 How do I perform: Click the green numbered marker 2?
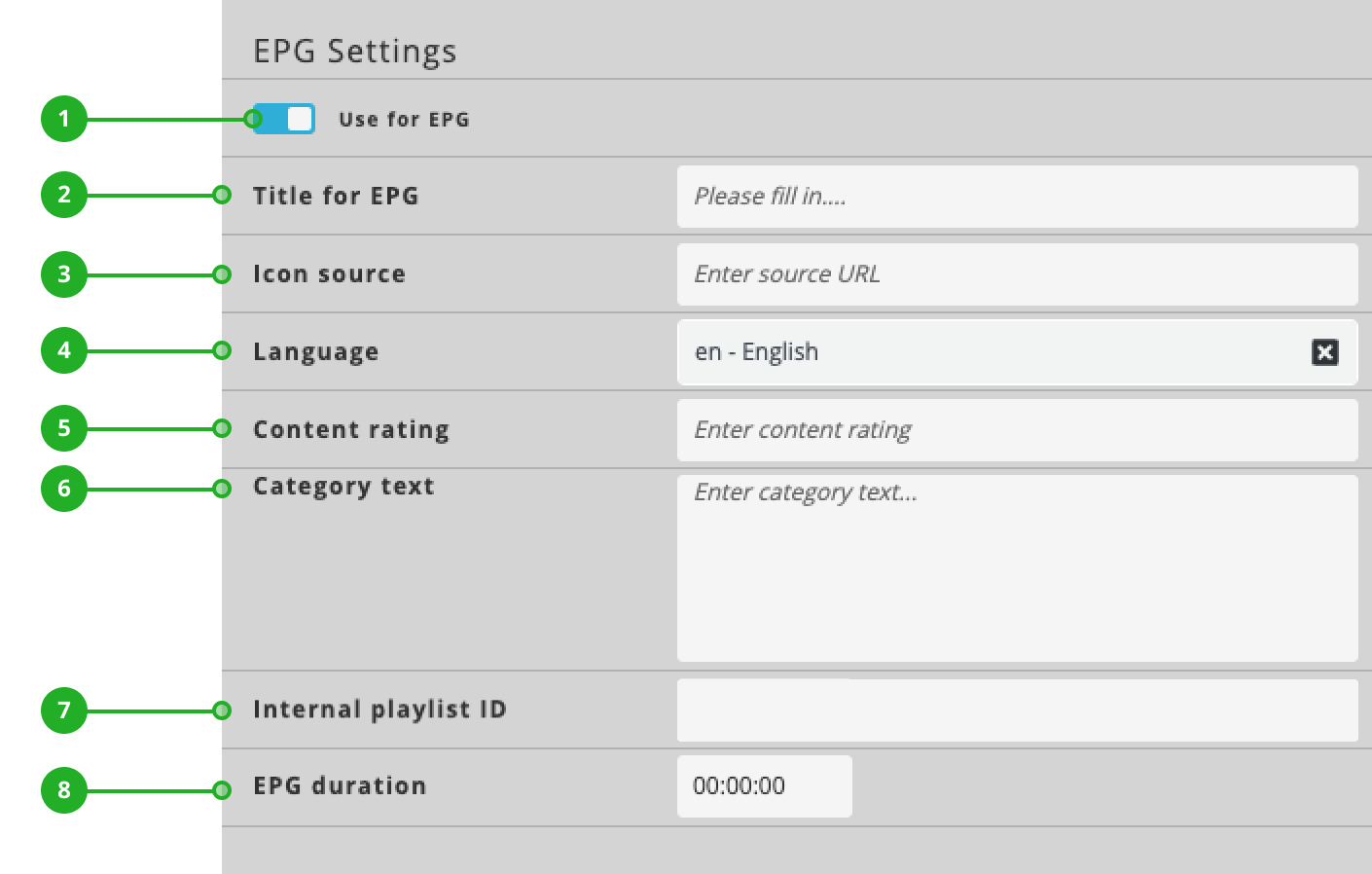(64, 195)
